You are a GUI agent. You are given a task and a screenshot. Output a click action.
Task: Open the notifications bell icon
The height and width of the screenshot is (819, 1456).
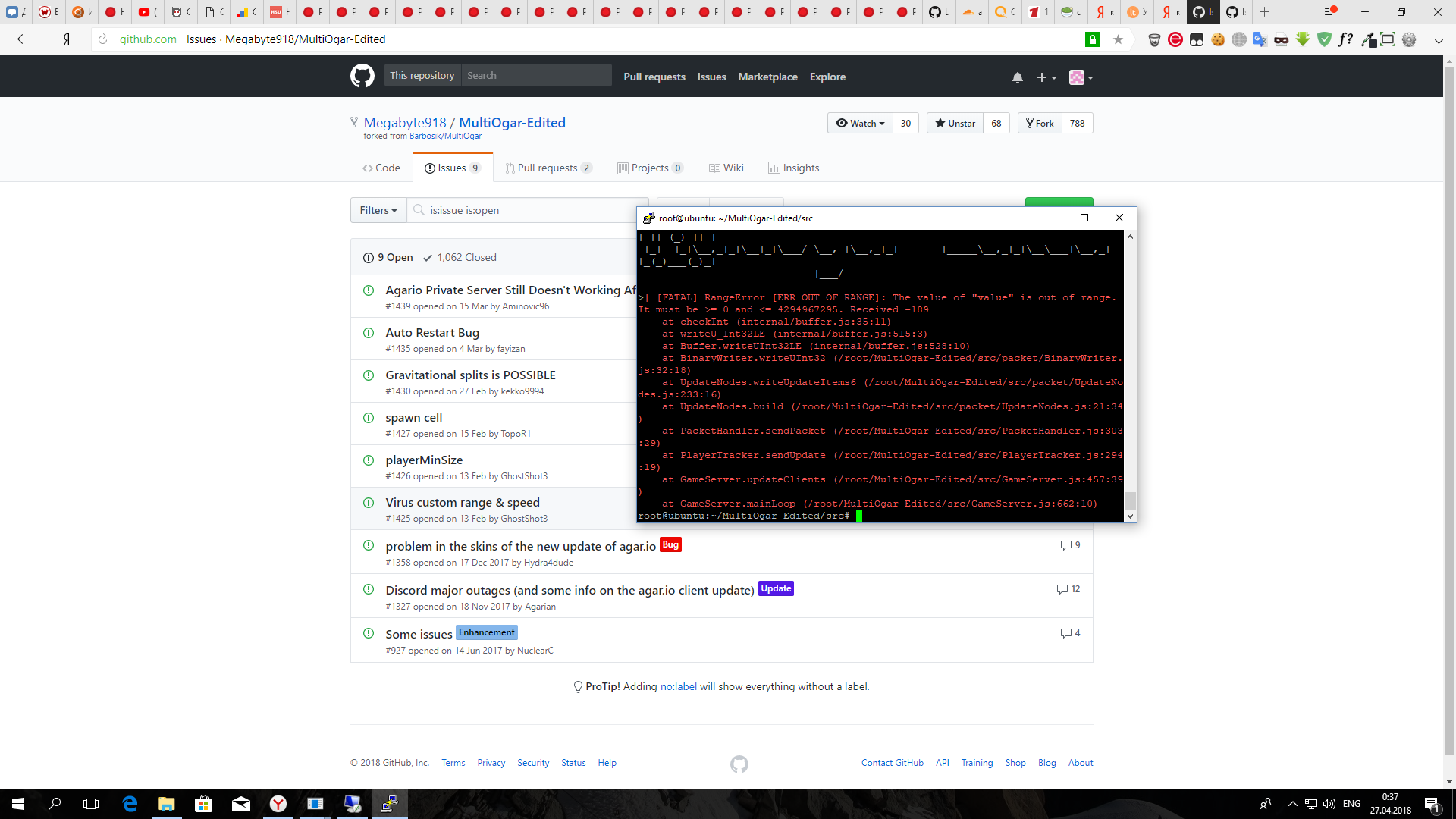tap(1017, 77)
